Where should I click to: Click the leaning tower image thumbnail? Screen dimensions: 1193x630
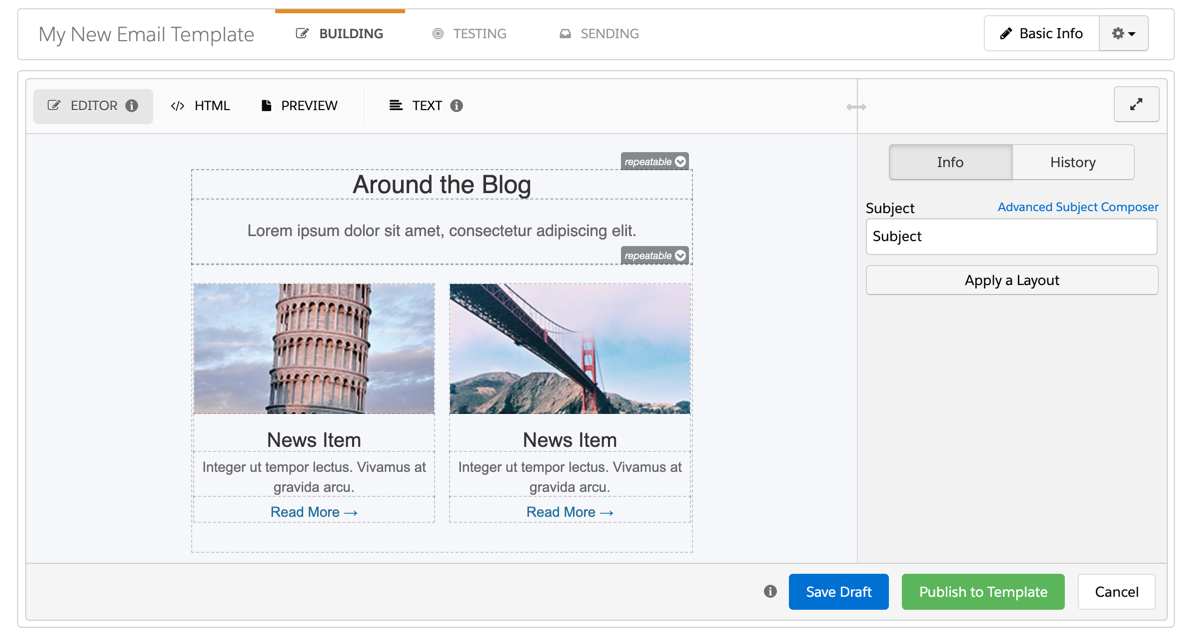coord(314,349)
